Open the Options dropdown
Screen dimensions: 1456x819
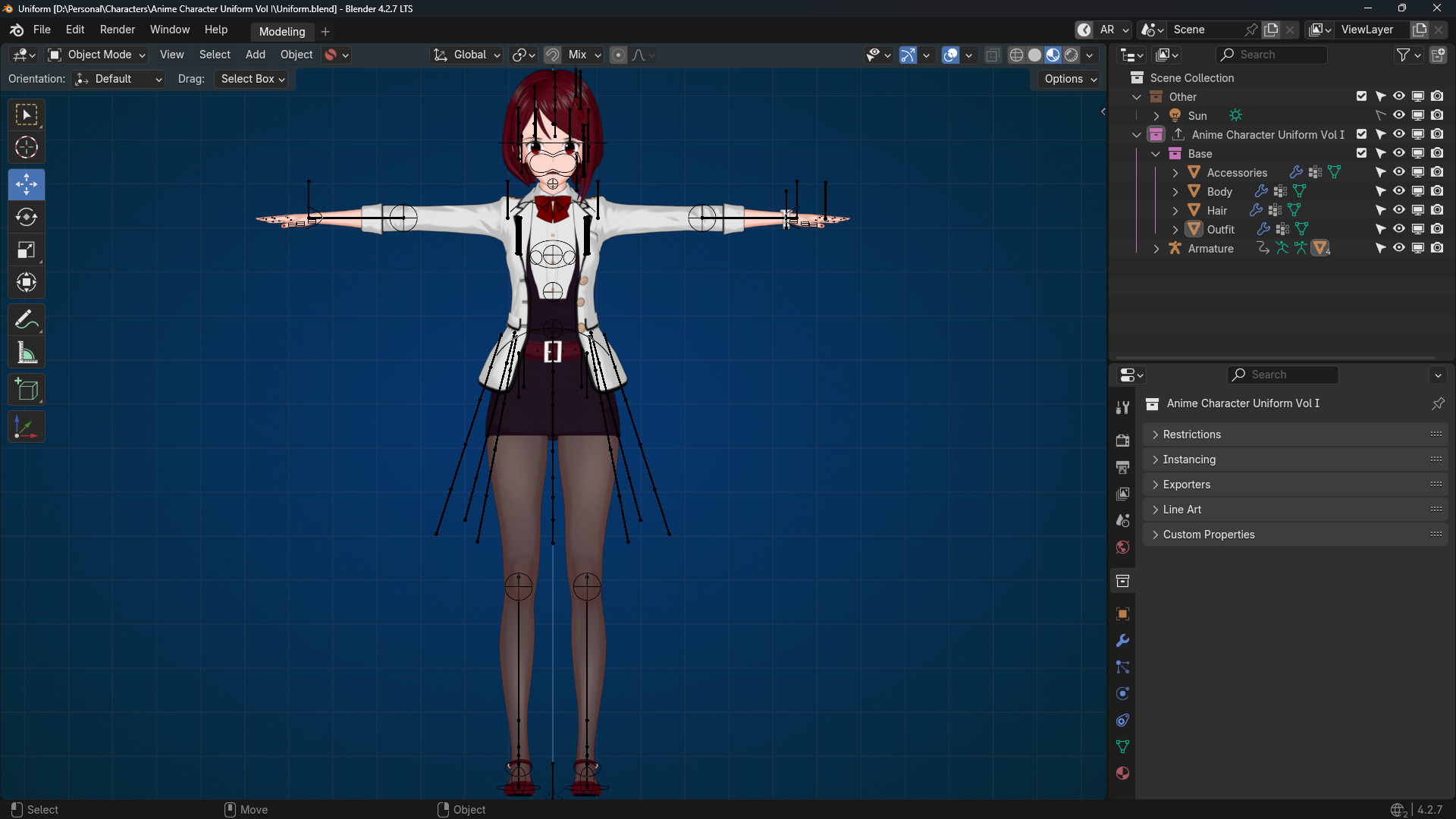tap(1070, 79)
